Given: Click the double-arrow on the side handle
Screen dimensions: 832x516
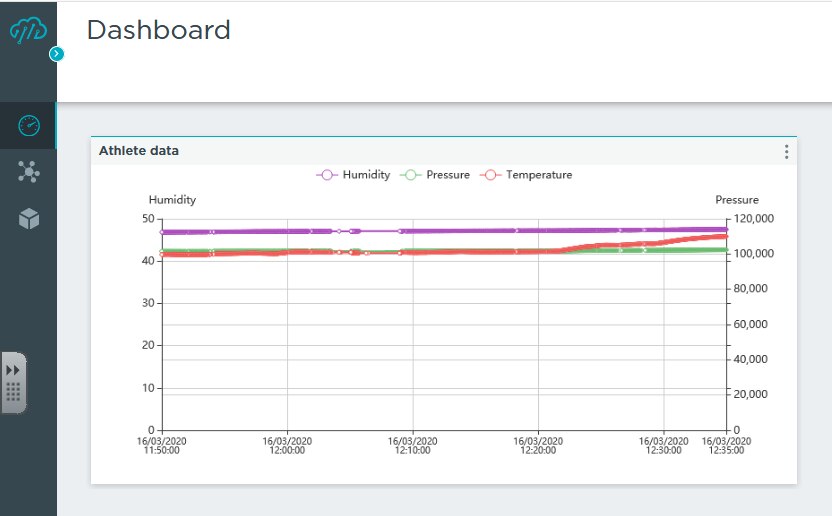Looking at the screenshot, I should [13, 370].
